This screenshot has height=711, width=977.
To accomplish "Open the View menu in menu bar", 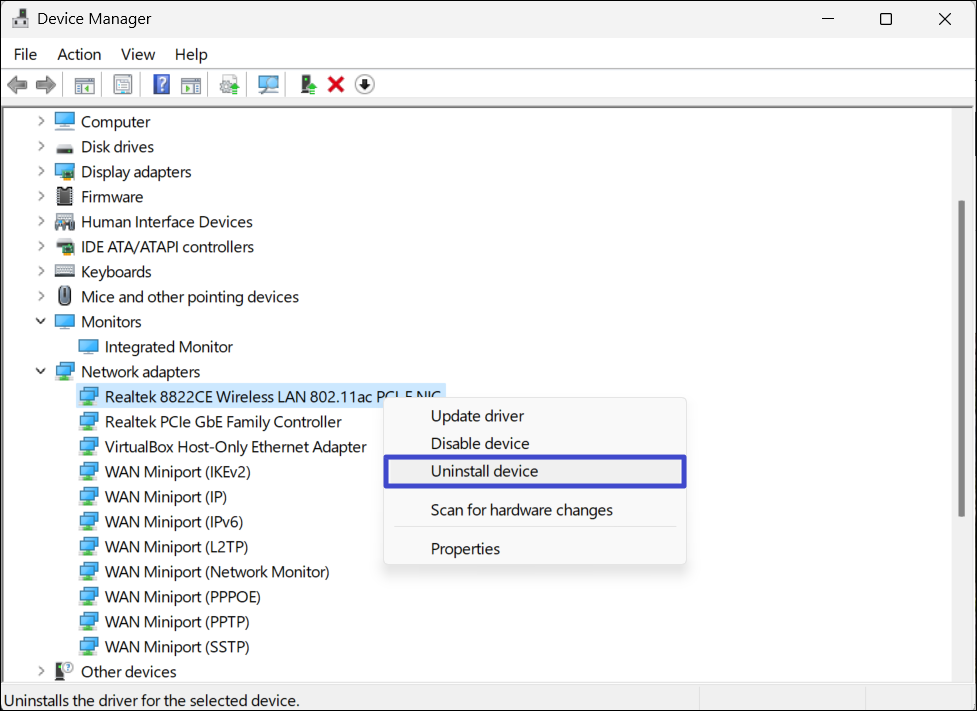I will click(138, 54).
